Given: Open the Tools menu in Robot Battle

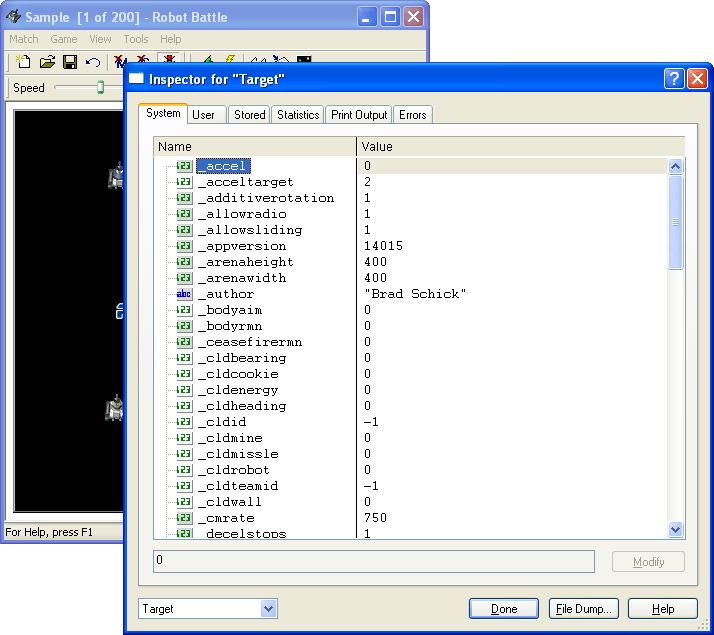Looking at the screenshot, I should [136, 39].
